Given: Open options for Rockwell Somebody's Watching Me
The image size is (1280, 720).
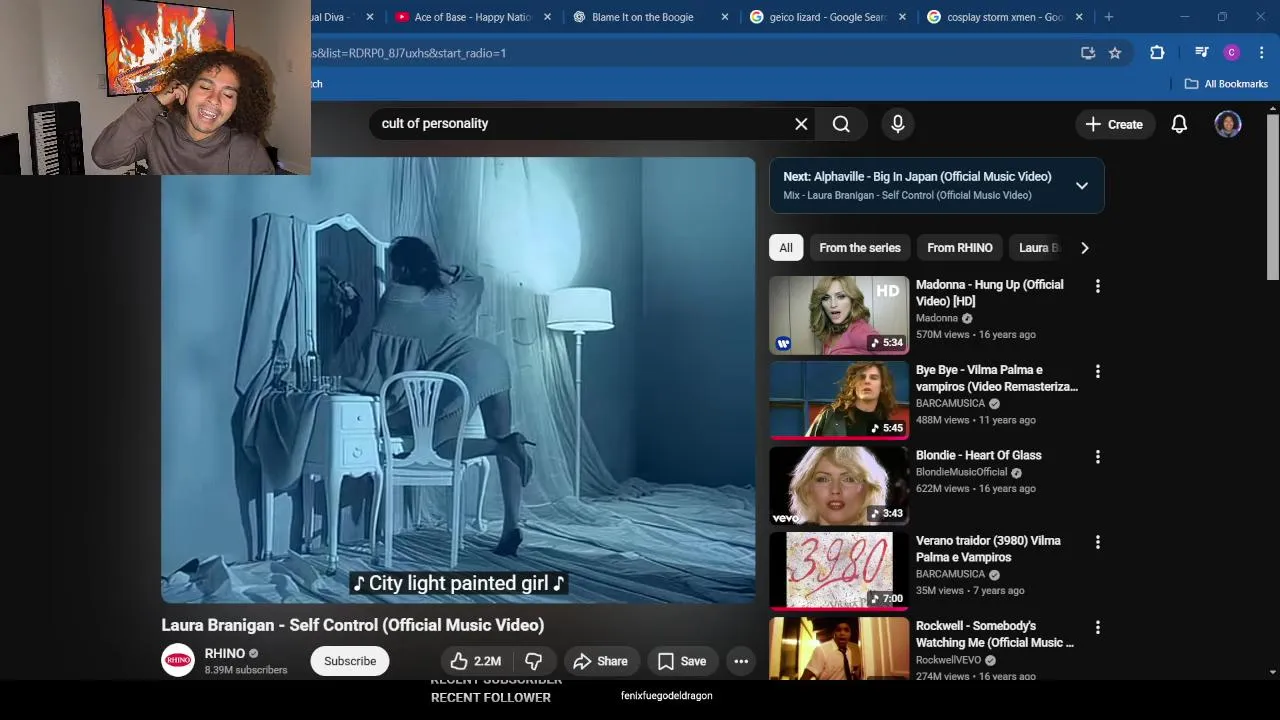Looking at the screenshot, I should (1097, 628).
